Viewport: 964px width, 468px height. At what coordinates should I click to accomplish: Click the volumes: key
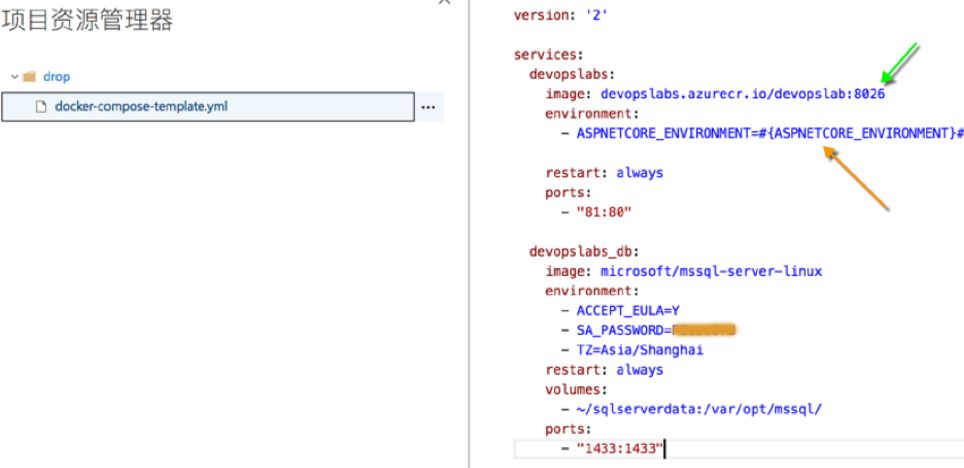(575, 389)
